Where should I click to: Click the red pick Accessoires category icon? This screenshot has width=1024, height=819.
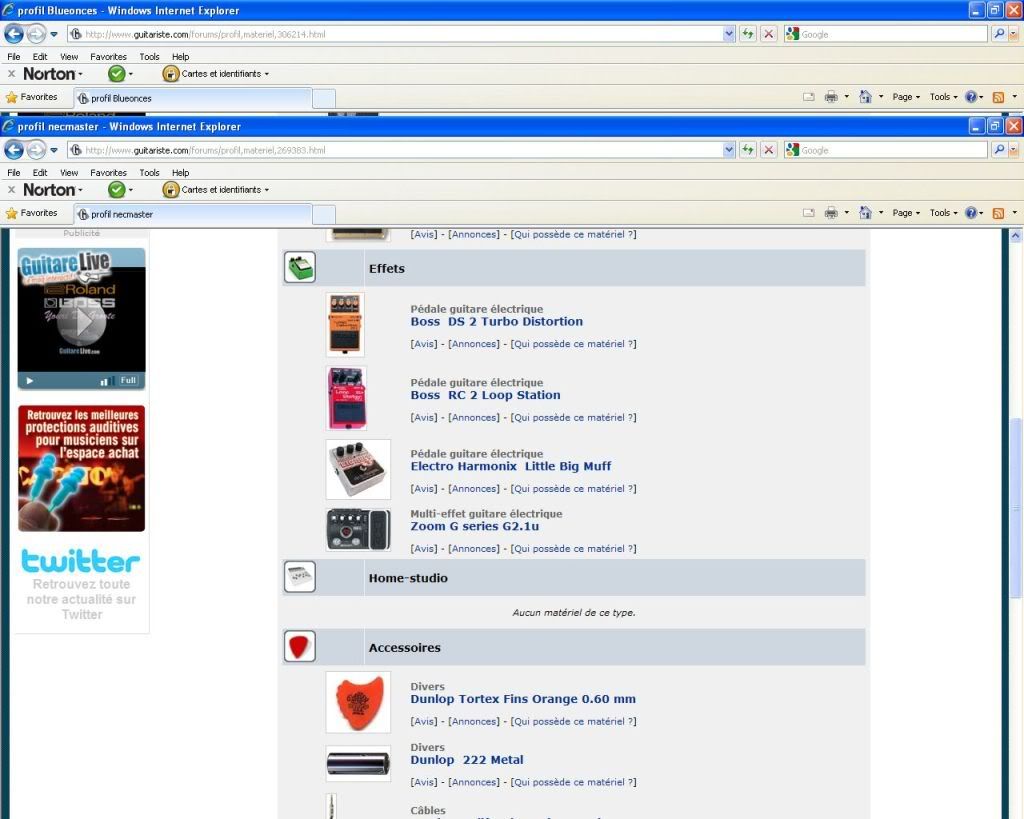[x=299, y=647]
